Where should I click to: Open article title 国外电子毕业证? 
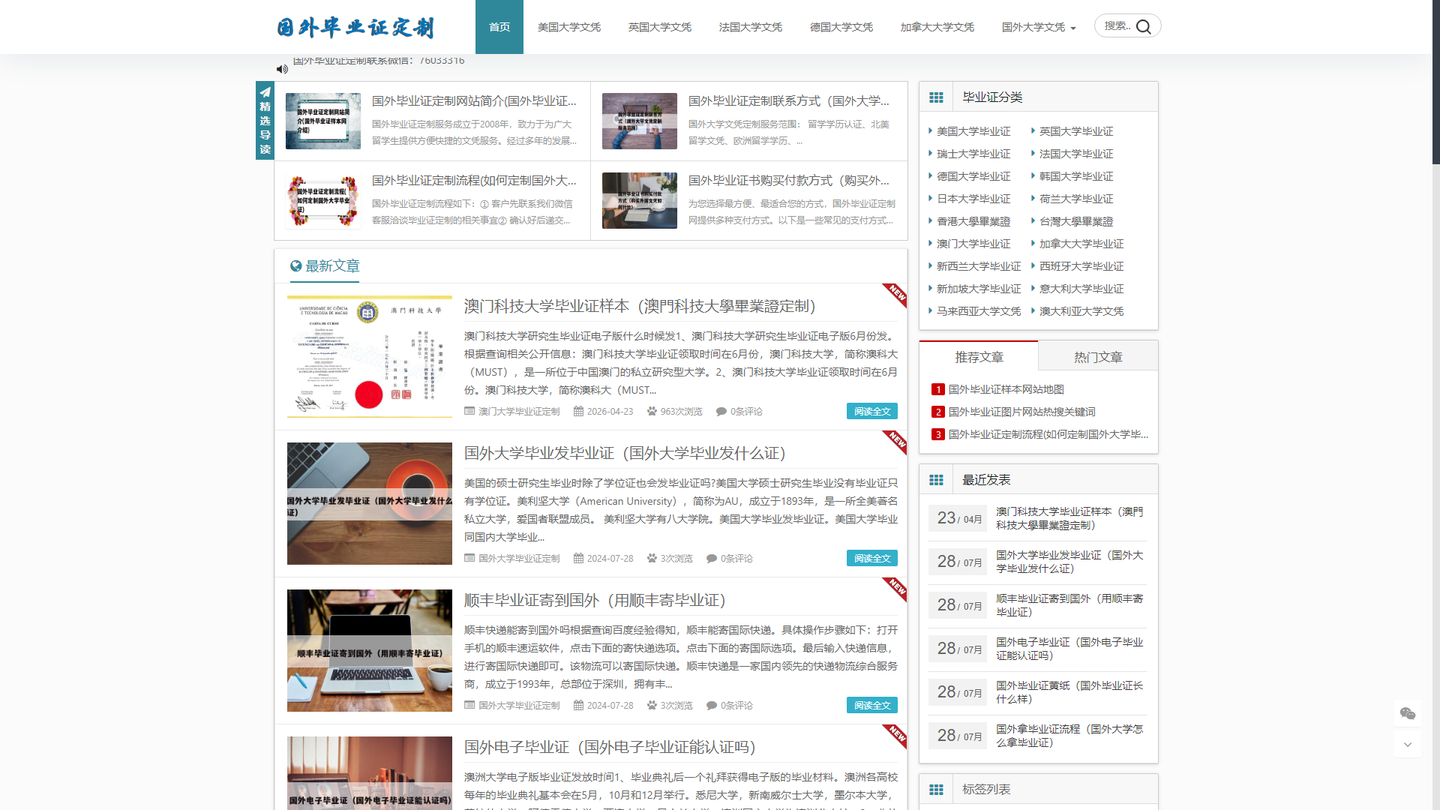pyautogui.click(x=610, y=747)
